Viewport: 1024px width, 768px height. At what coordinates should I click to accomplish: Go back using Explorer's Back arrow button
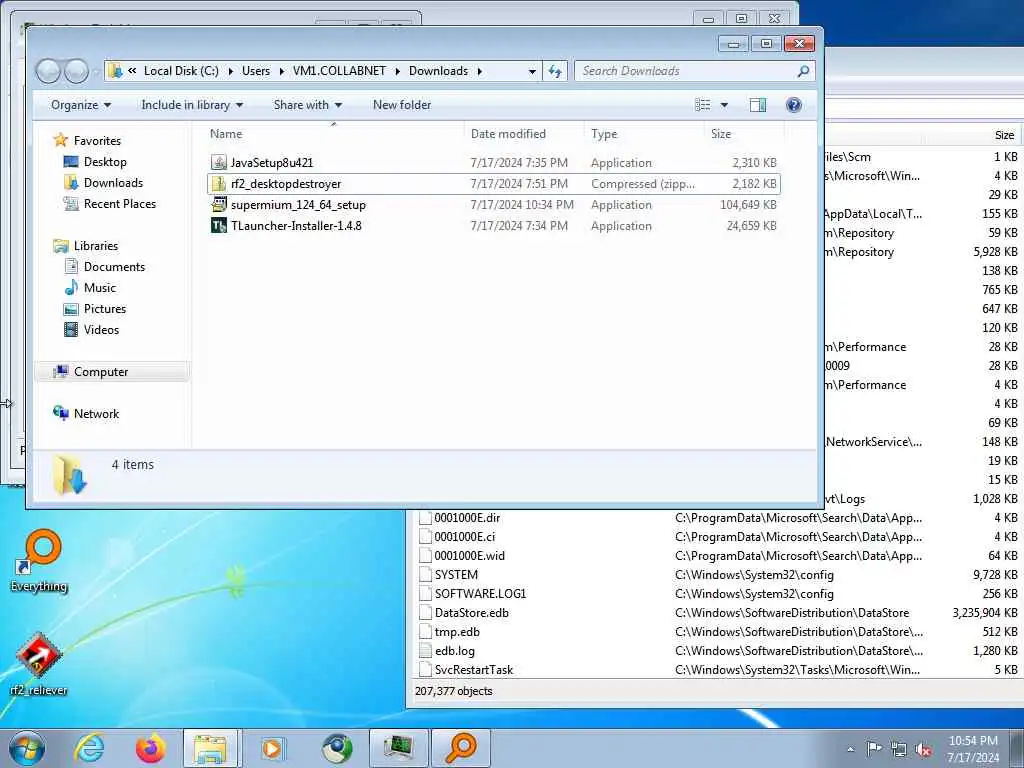point(48,71)
